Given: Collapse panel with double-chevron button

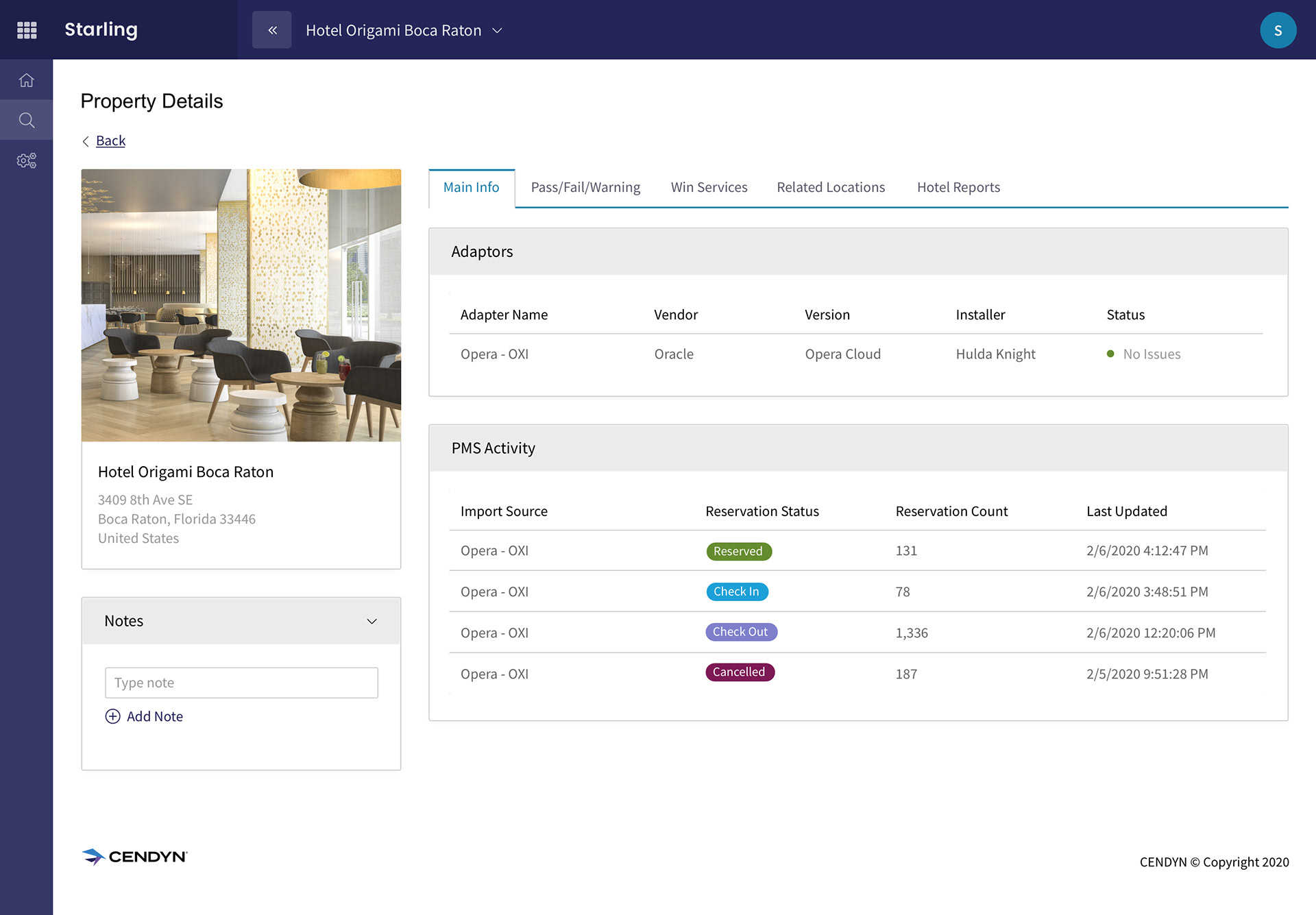Looking at the screenshot, I should click(272, 30).
